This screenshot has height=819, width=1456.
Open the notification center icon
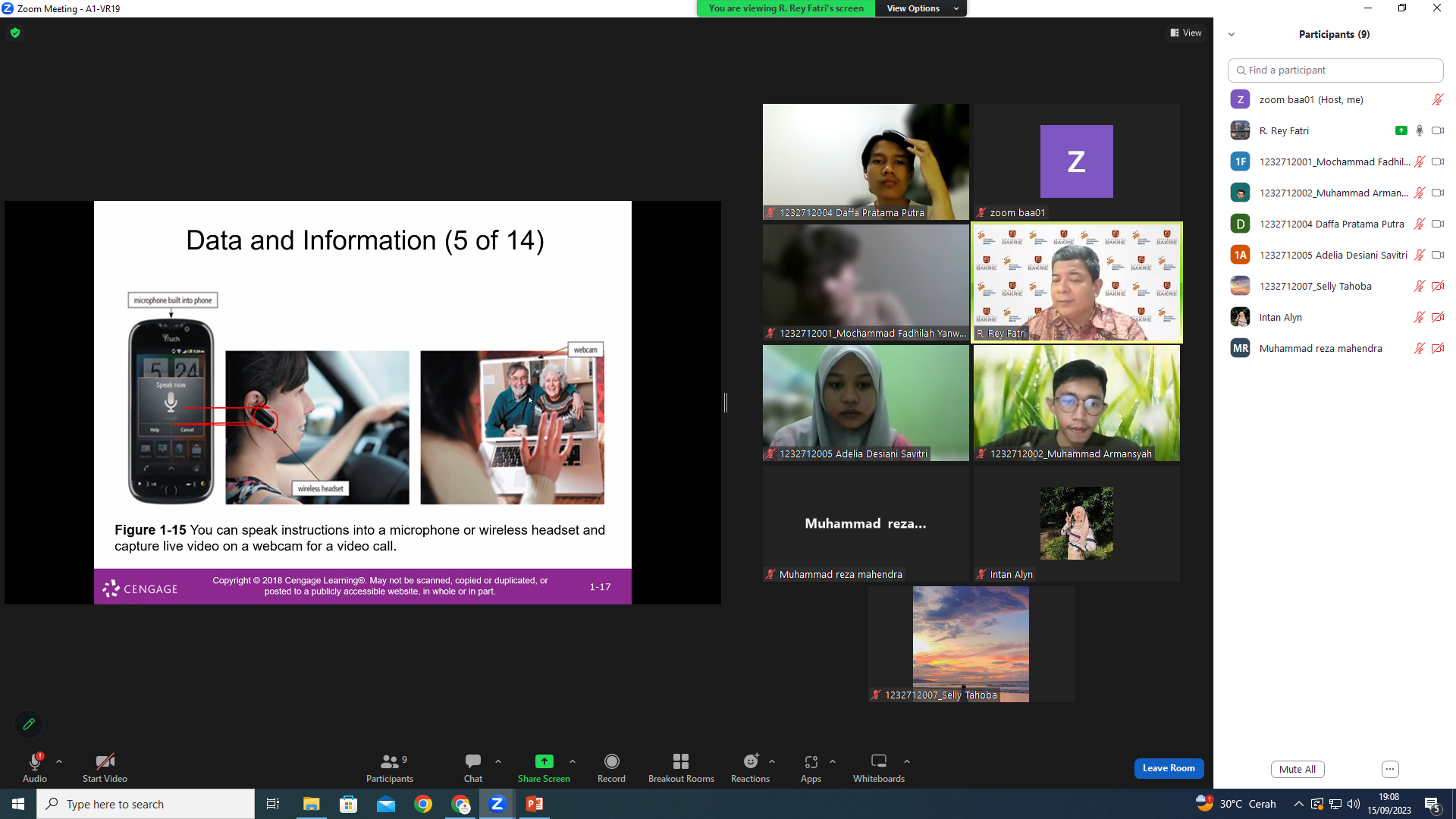1432,804
